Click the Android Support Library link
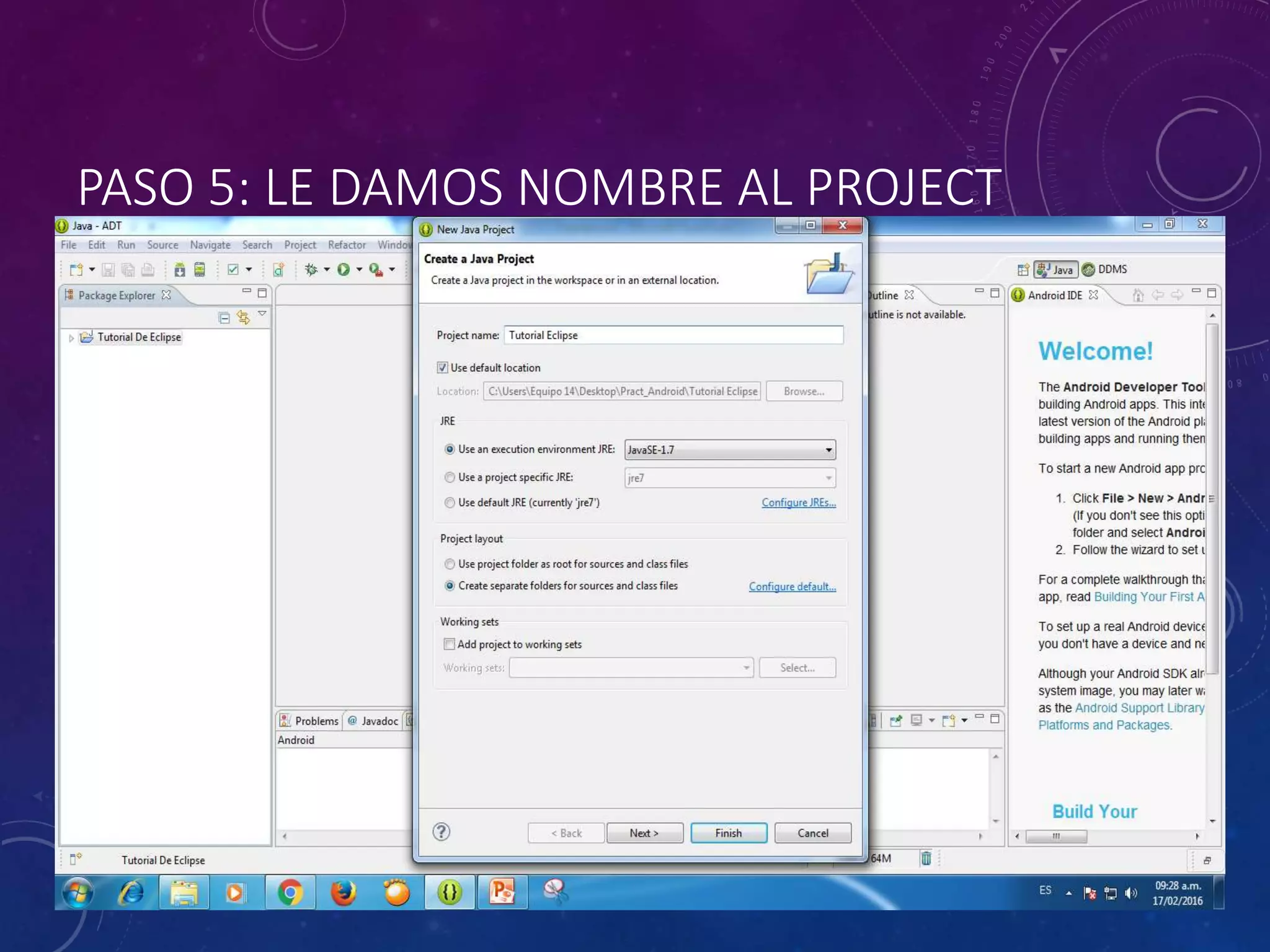 (1140, 708)
